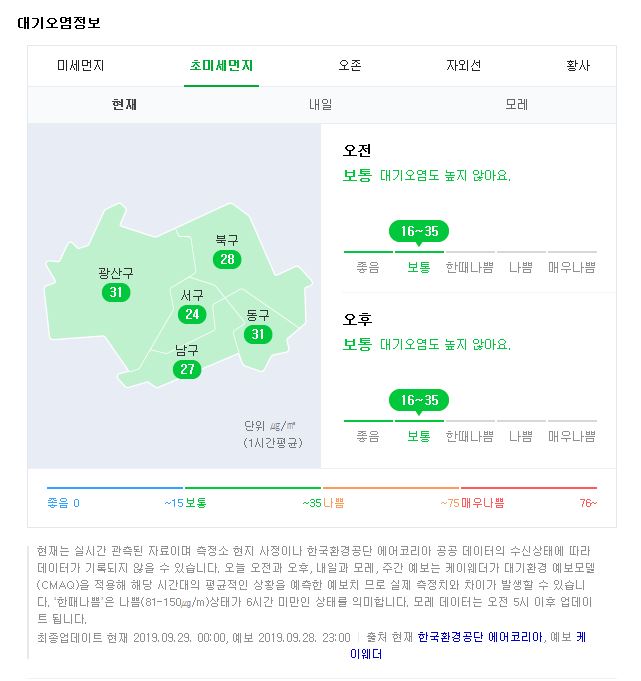This screenshot has width=641, height=681.
Task: Click the 오전 16~35 bubble marker
Action: (419, 231)
